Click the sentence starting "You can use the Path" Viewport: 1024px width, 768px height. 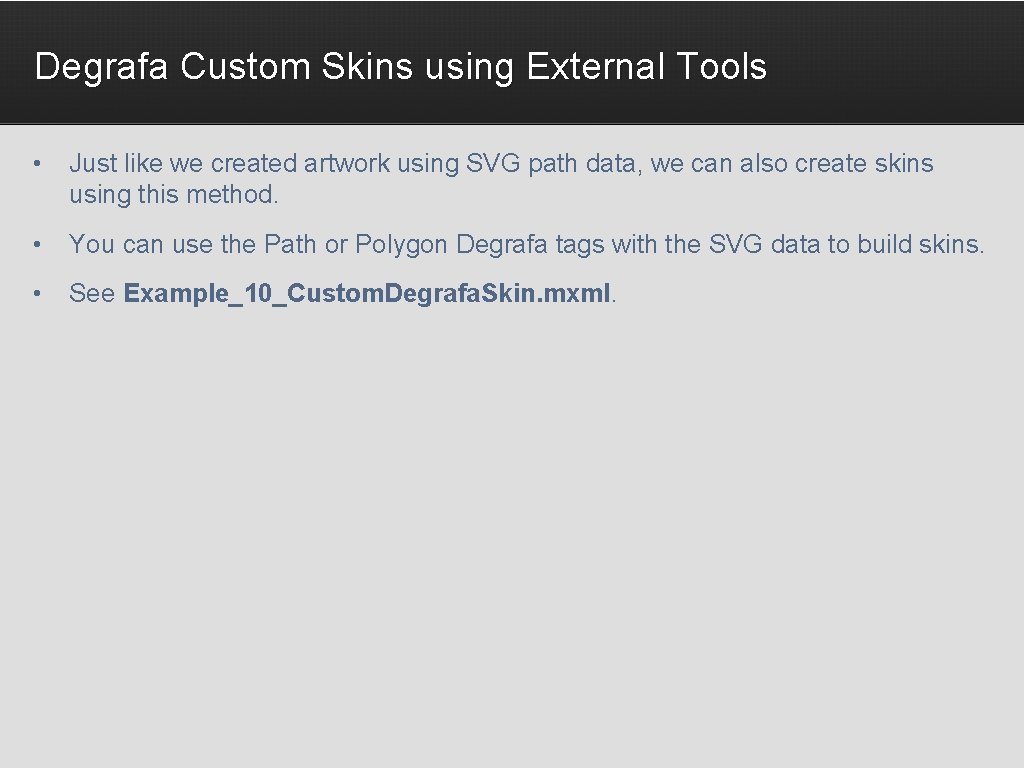[x=526, y=244]
